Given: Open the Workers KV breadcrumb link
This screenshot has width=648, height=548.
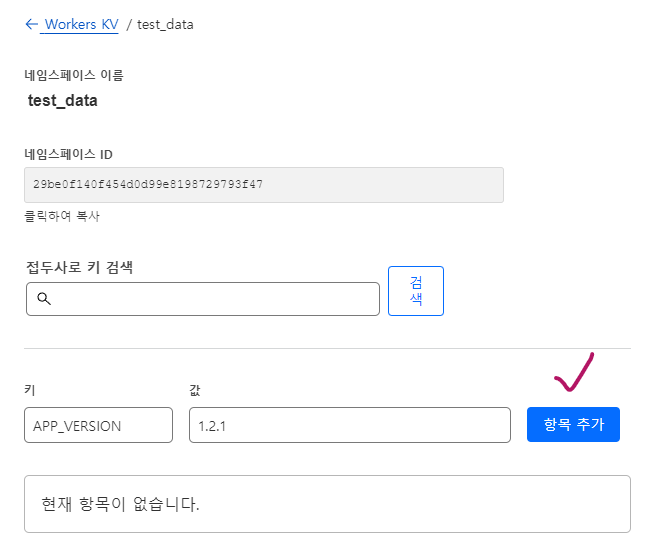Looking at the screenshot, I should [81, 24].
